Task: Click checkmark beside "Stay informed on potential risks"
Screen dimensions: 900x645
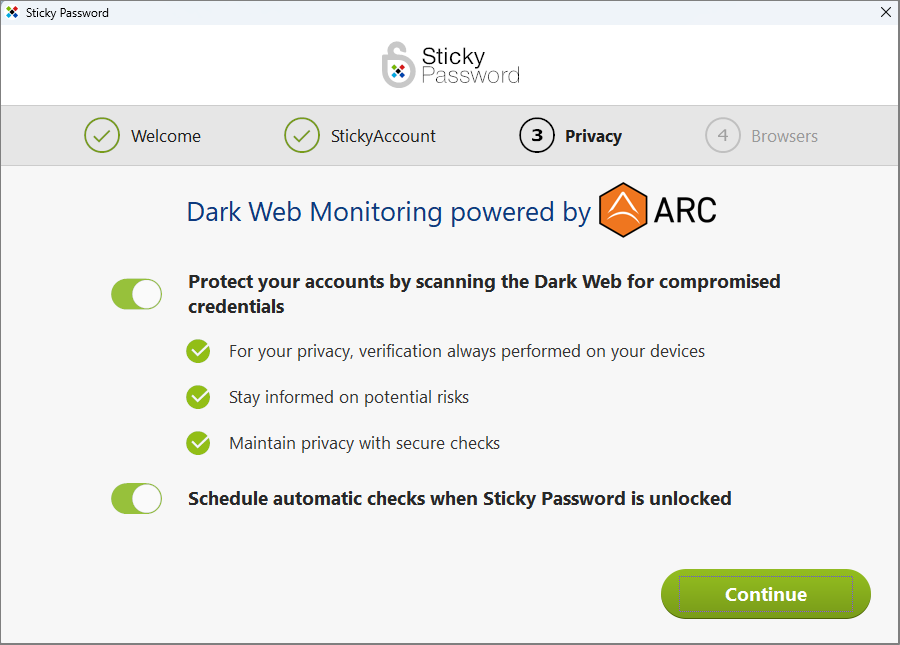Action: [198, 397]
